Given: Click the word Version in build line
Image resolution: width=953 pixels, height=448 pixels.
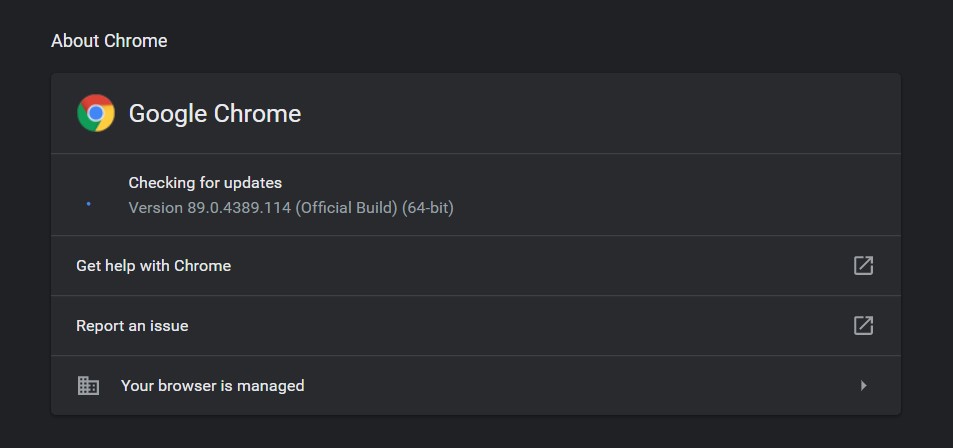Looking at the screenshot, I should click(156, 208).
